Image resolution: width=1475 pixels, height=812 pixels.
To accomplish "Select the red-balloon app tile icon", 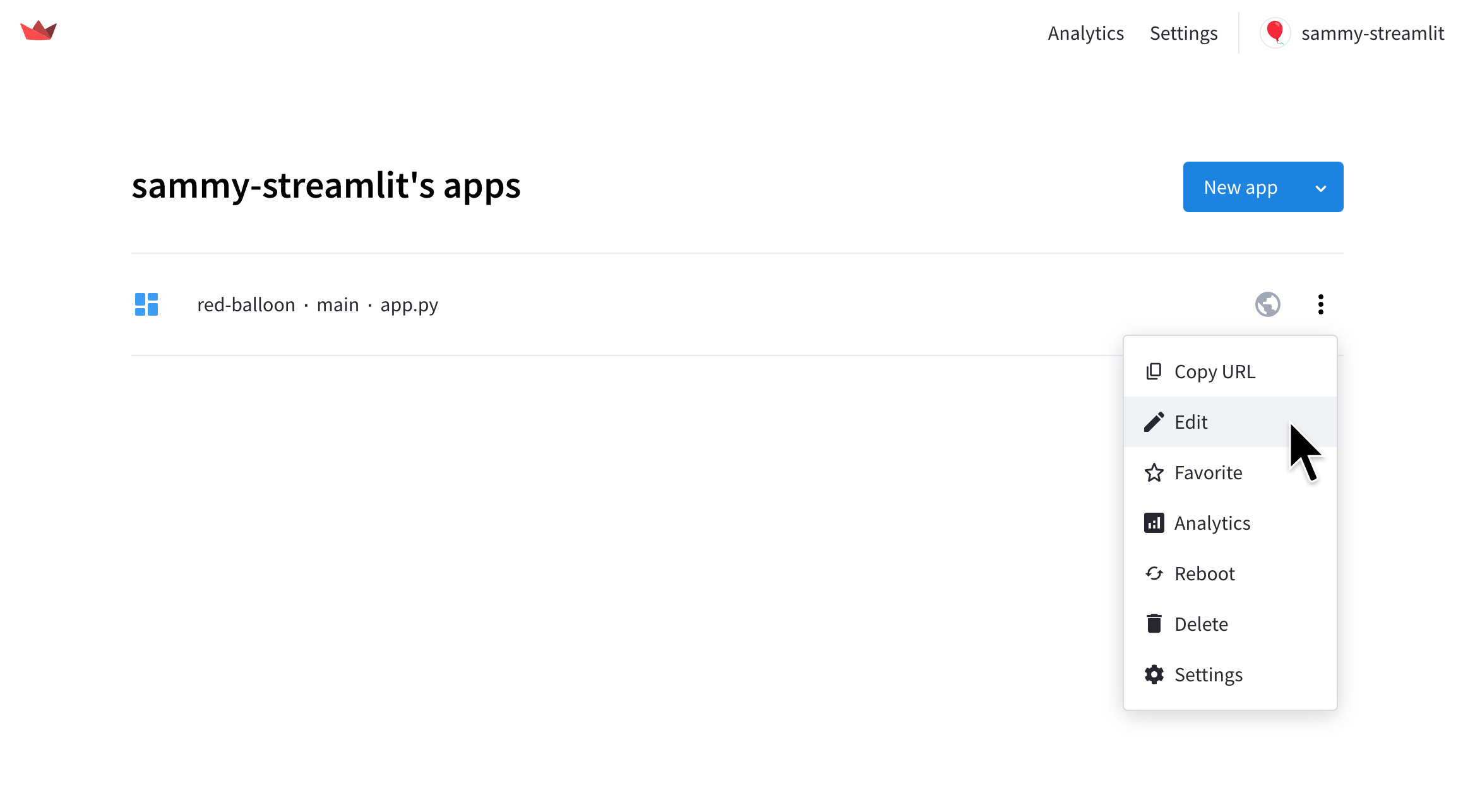I will pos(147,303).
